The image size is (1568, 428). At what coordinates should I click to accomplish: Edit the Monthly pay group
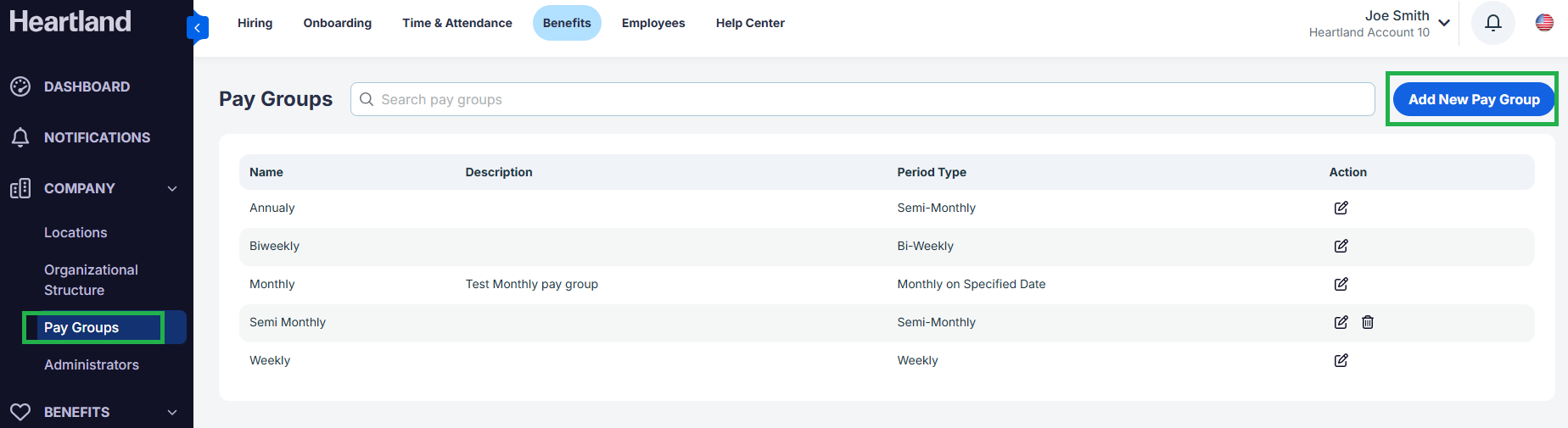pyautogui.click(x=1341, y=284)
